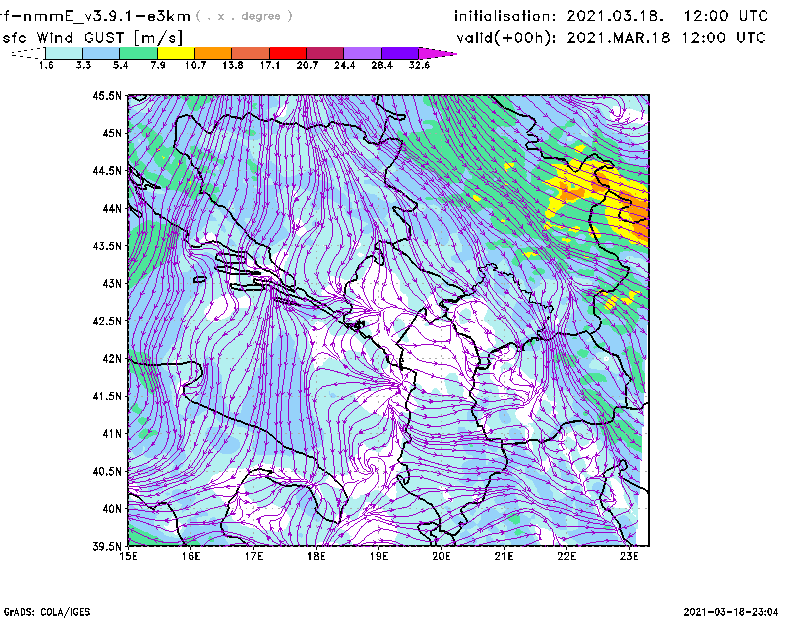This screenshot has height=618, width=800.
Task: Click the 'initialisation: 2021.03.18. 12:00 UTC' text
Action: click(611, 16)
